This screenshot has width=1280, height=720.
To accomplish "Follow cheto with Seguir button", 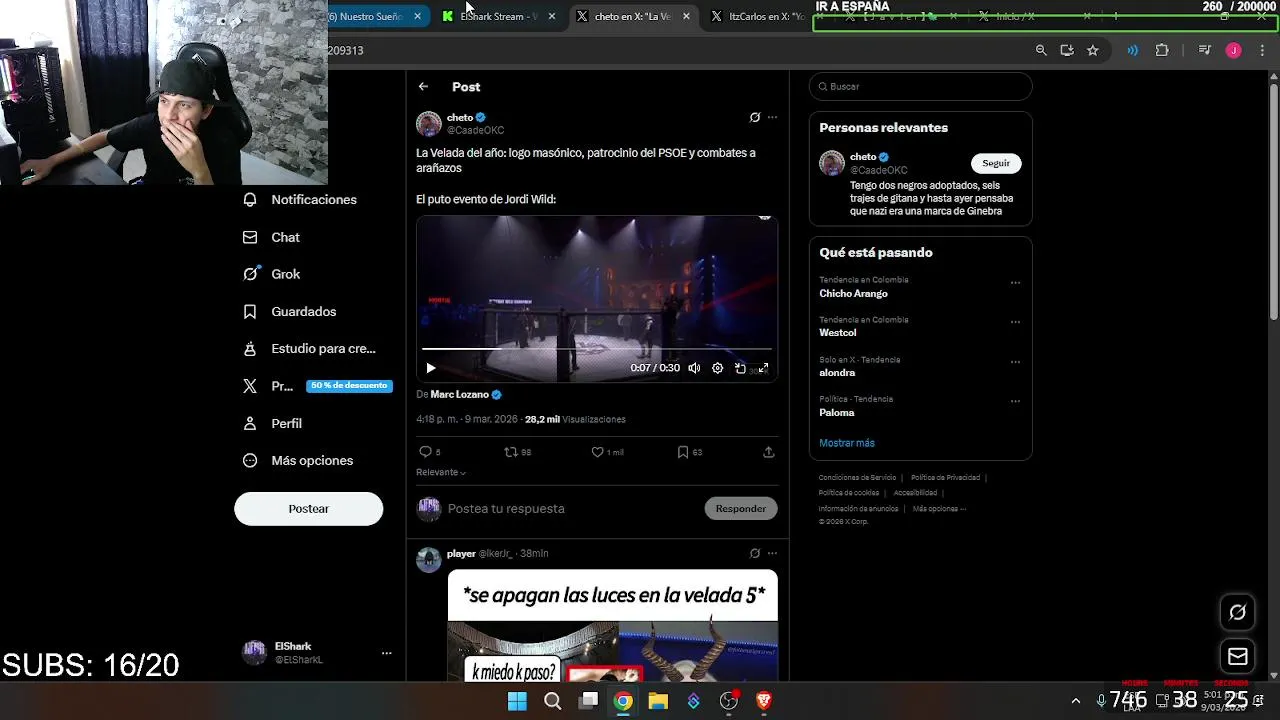I will (x=996, y=163).
